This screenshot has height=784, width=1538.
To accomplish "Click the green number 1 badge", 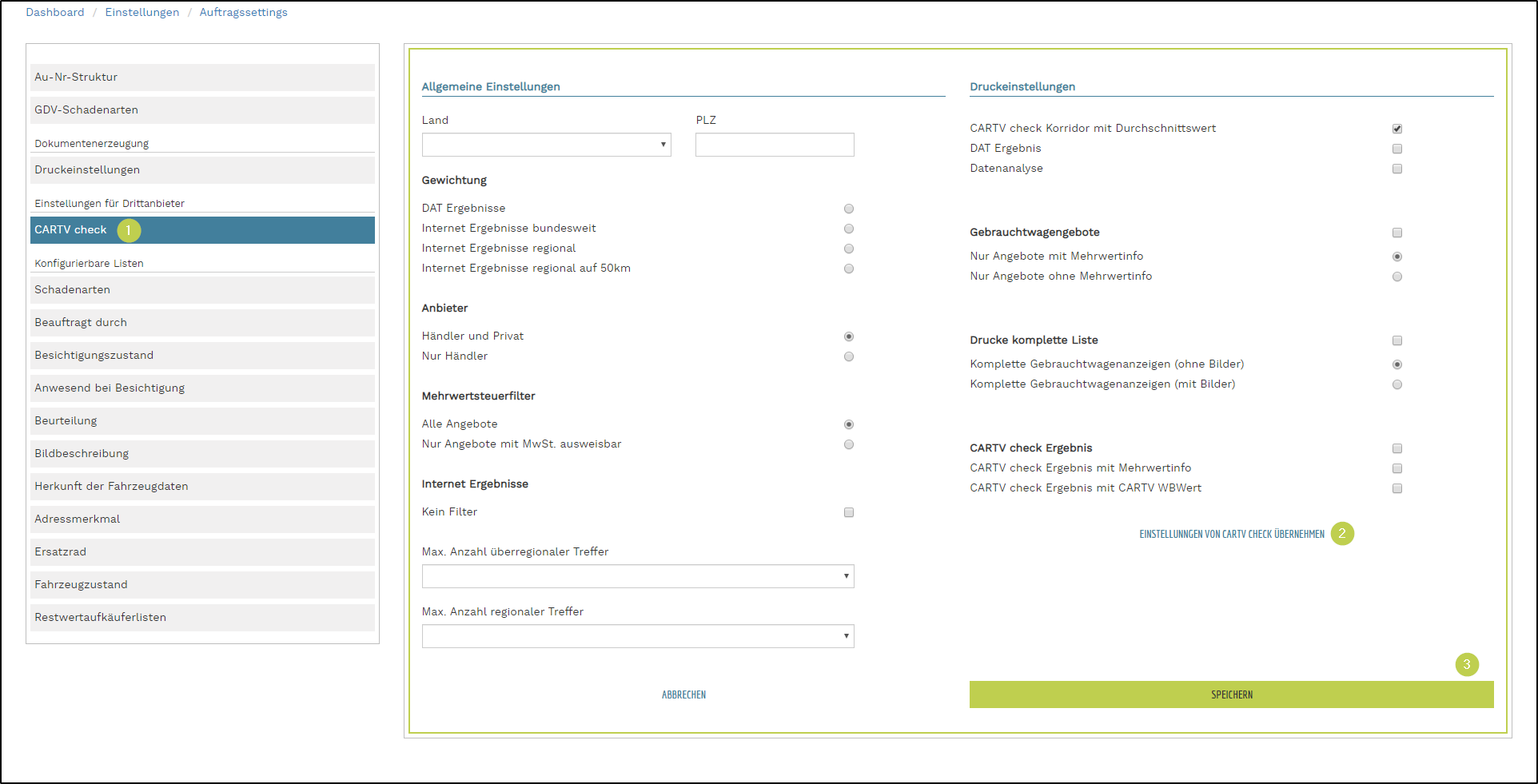I will click(x=129, y=230).
